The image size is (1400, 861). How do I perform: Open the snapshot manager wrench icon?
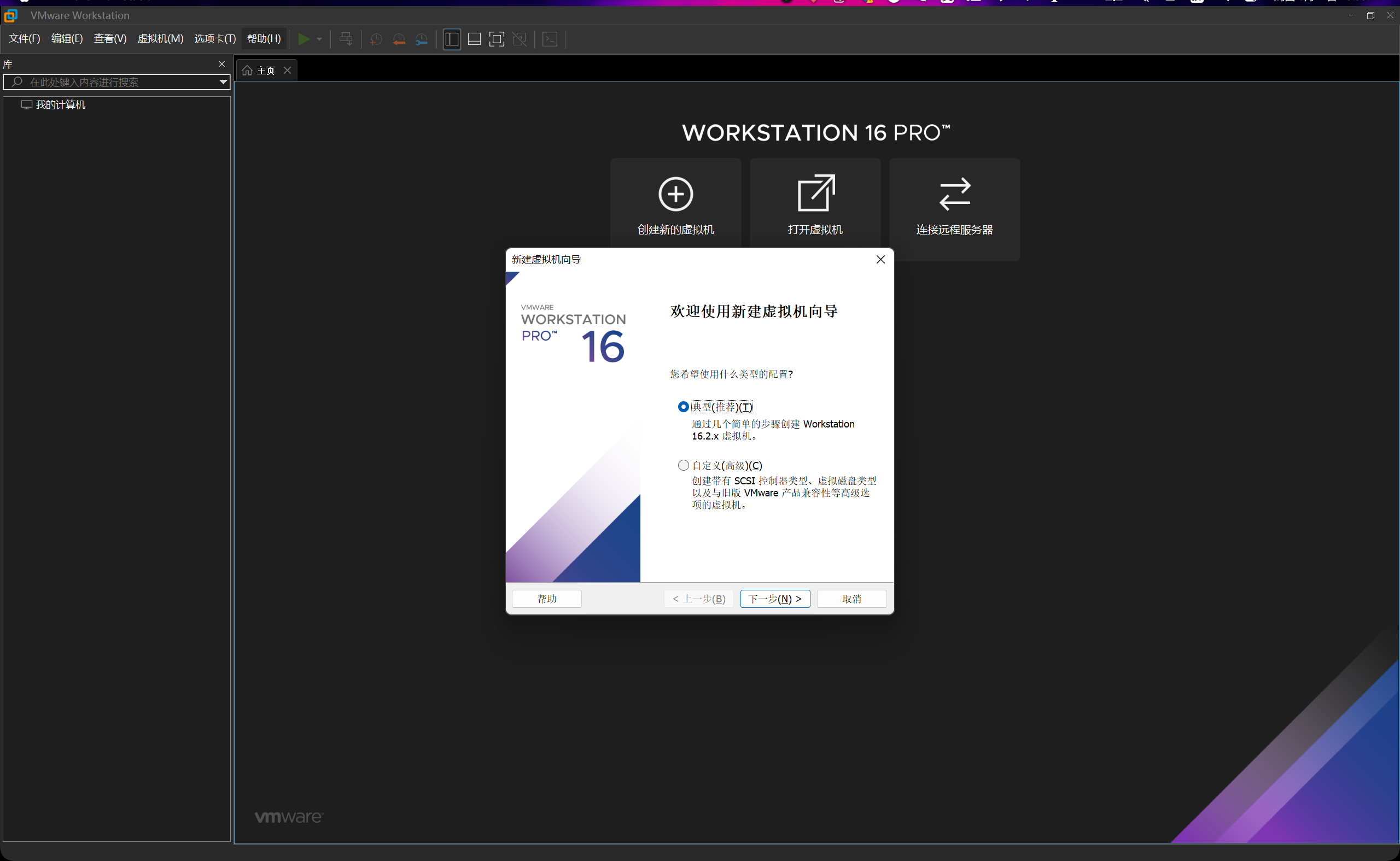click(422, 39)
